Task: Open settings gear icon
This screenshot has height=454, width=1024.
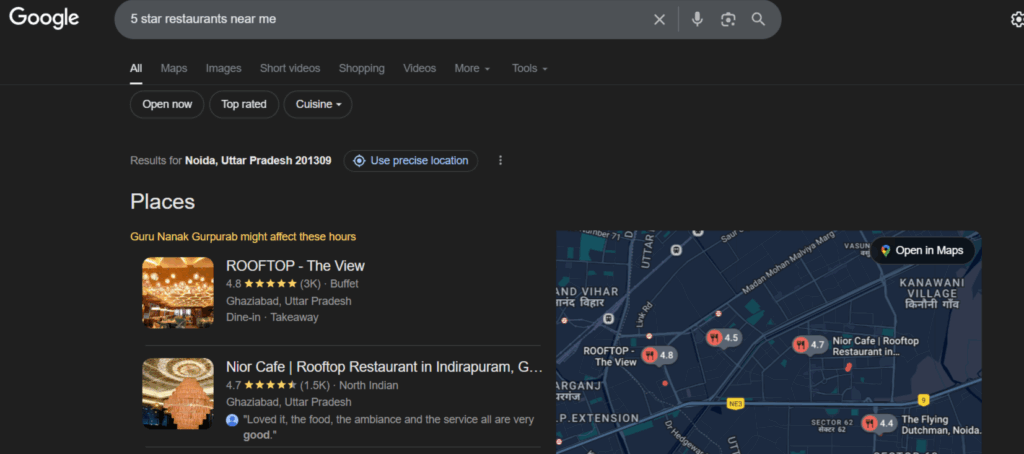Action: tap(1017, 19)
